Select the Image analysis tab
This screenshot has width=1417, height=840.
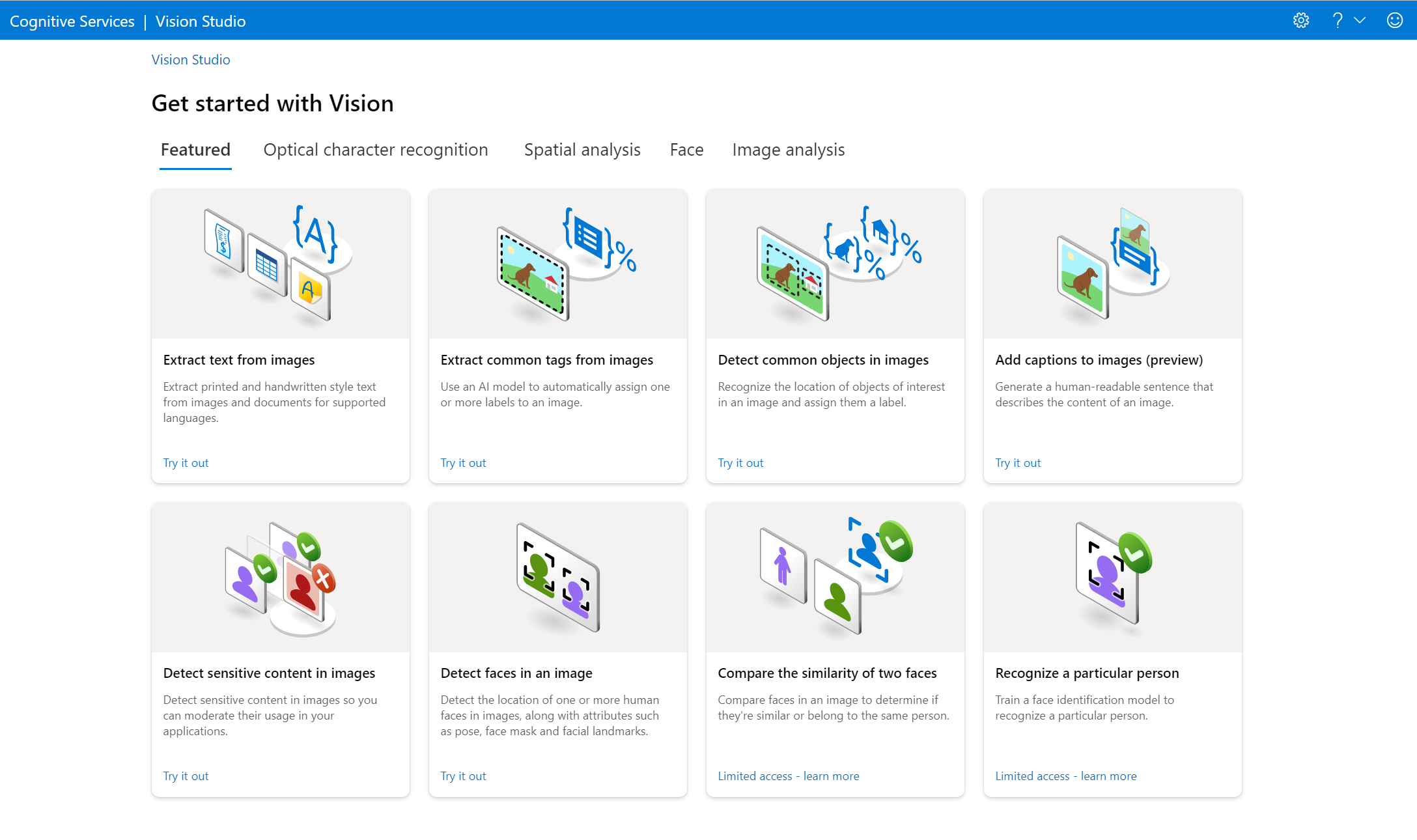pos(789,150)
